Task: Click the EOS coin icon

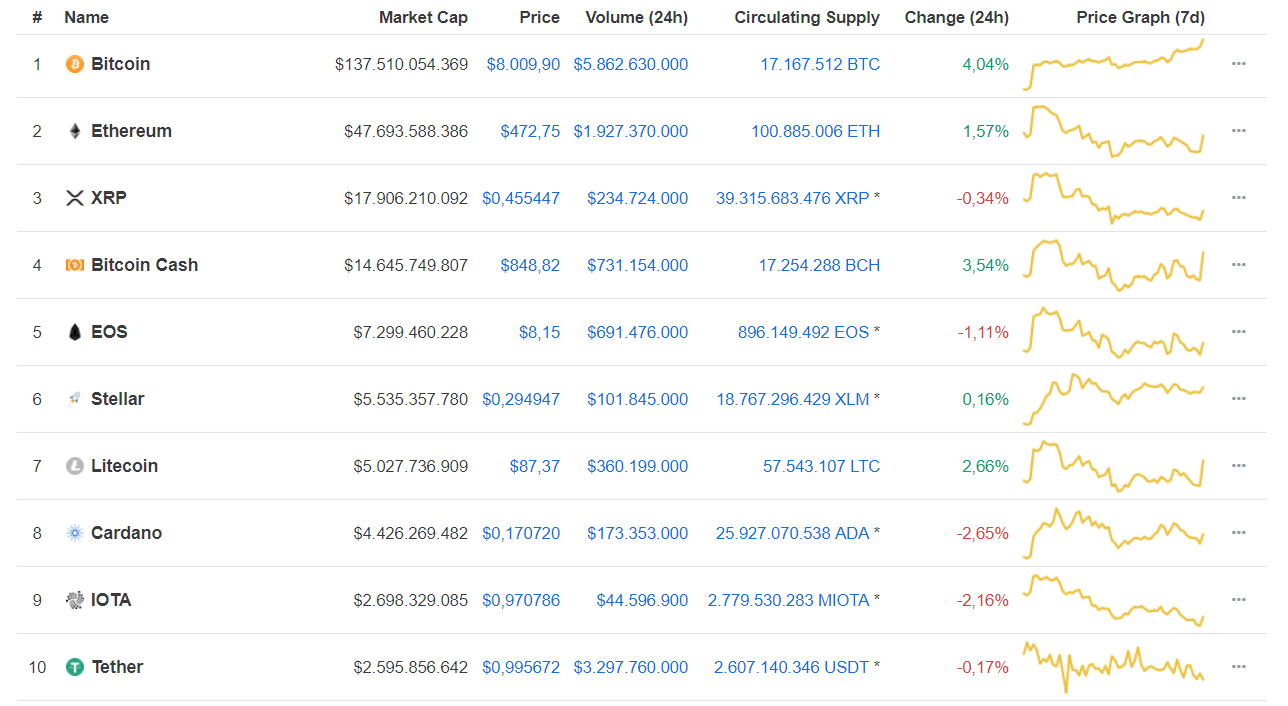Action: [x=74, y=331]
